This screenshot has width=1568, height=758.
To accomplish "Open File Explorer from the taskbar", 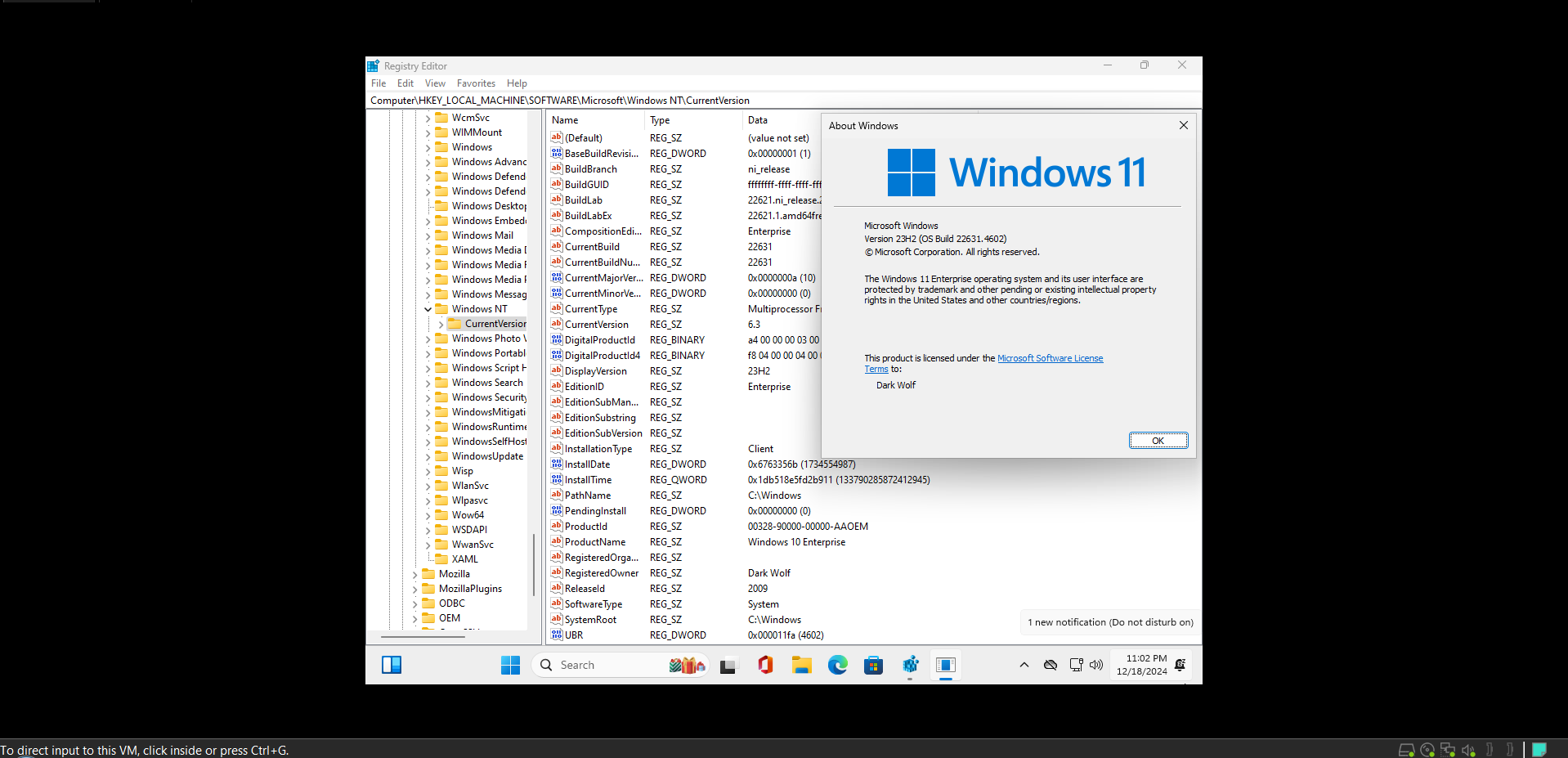I will click(801, 665).
